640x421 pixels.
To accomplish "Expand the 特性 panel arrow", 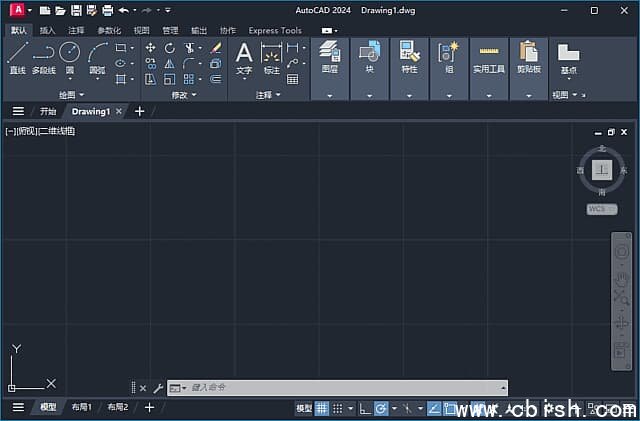I will [x=409, y=96].
